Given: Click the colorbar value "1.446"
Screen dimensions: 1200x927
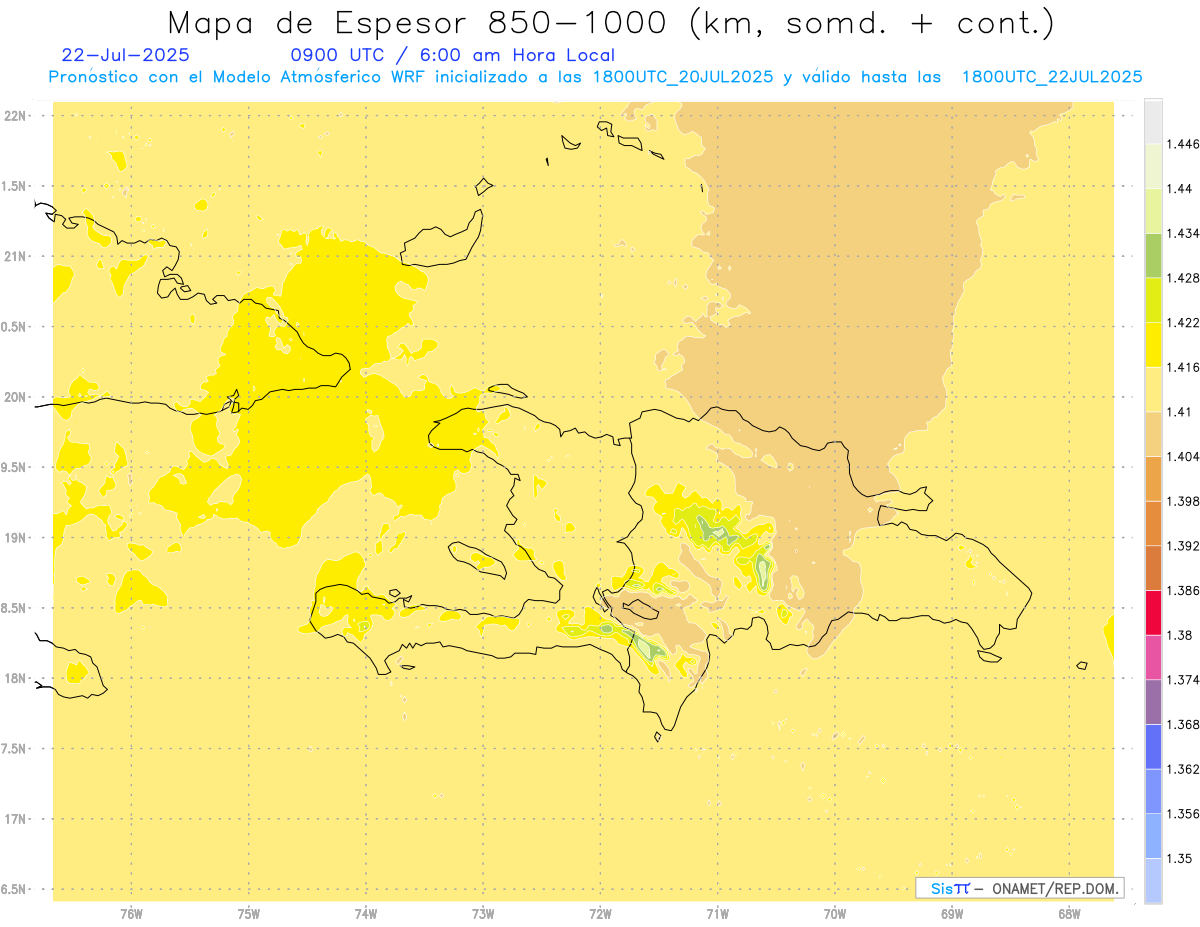Looking at the screenshot, I should tap(1182, 144).
